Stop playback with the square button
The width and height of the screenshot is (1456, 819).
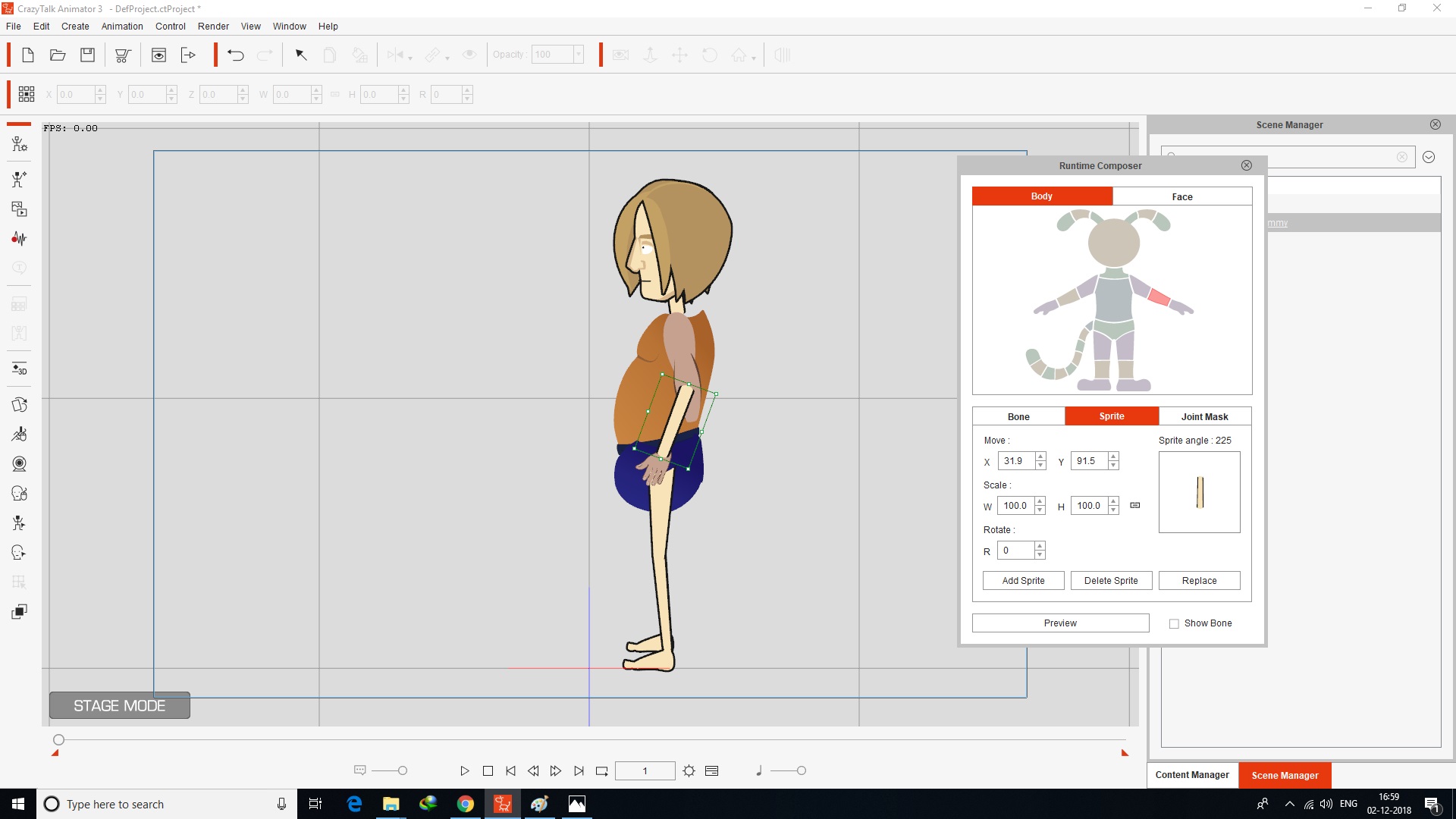coord(488,771)
